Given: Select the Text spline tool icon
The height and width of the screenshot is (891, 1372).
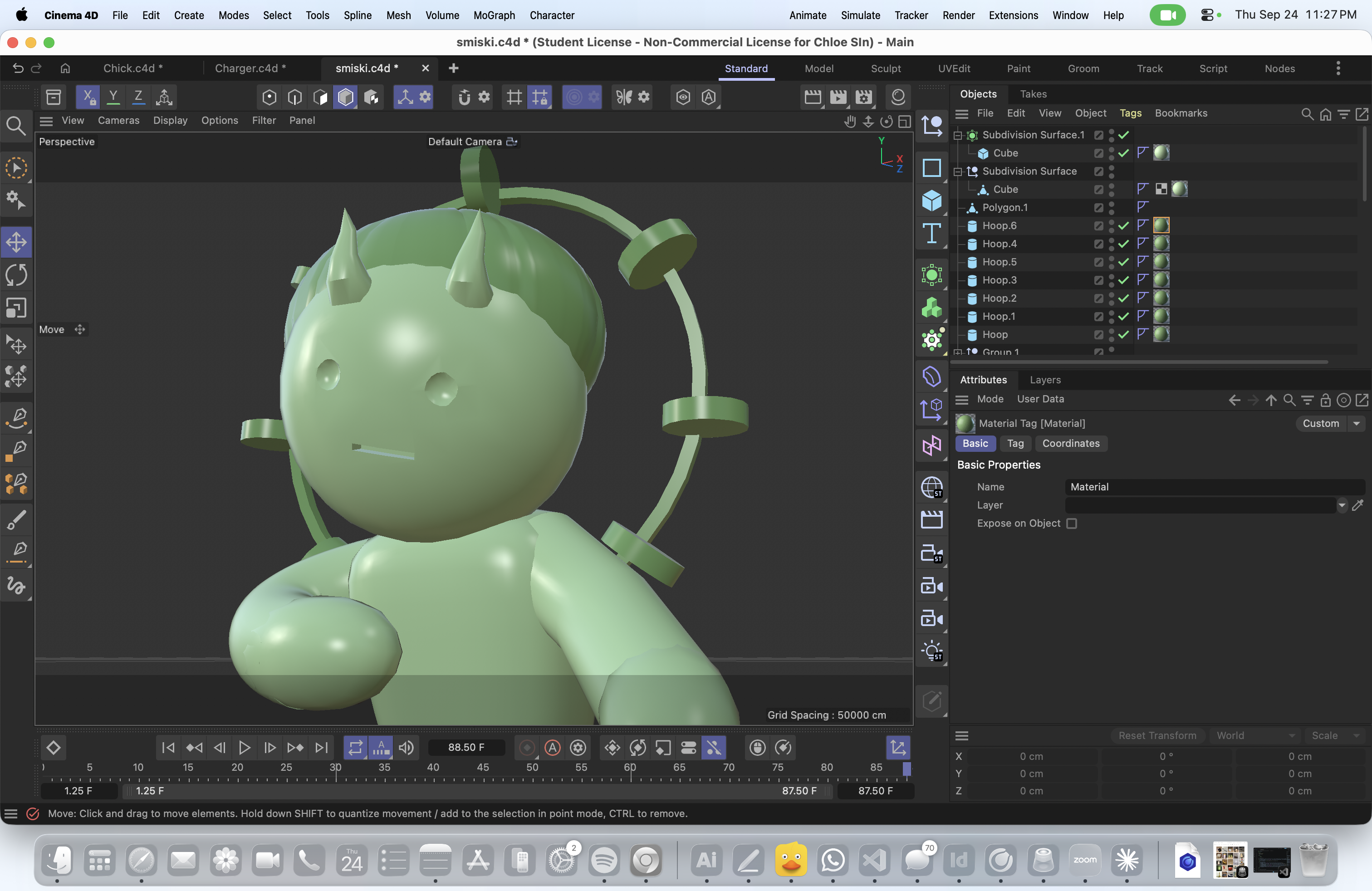Looking at the screenshot, I should [931, 234].
